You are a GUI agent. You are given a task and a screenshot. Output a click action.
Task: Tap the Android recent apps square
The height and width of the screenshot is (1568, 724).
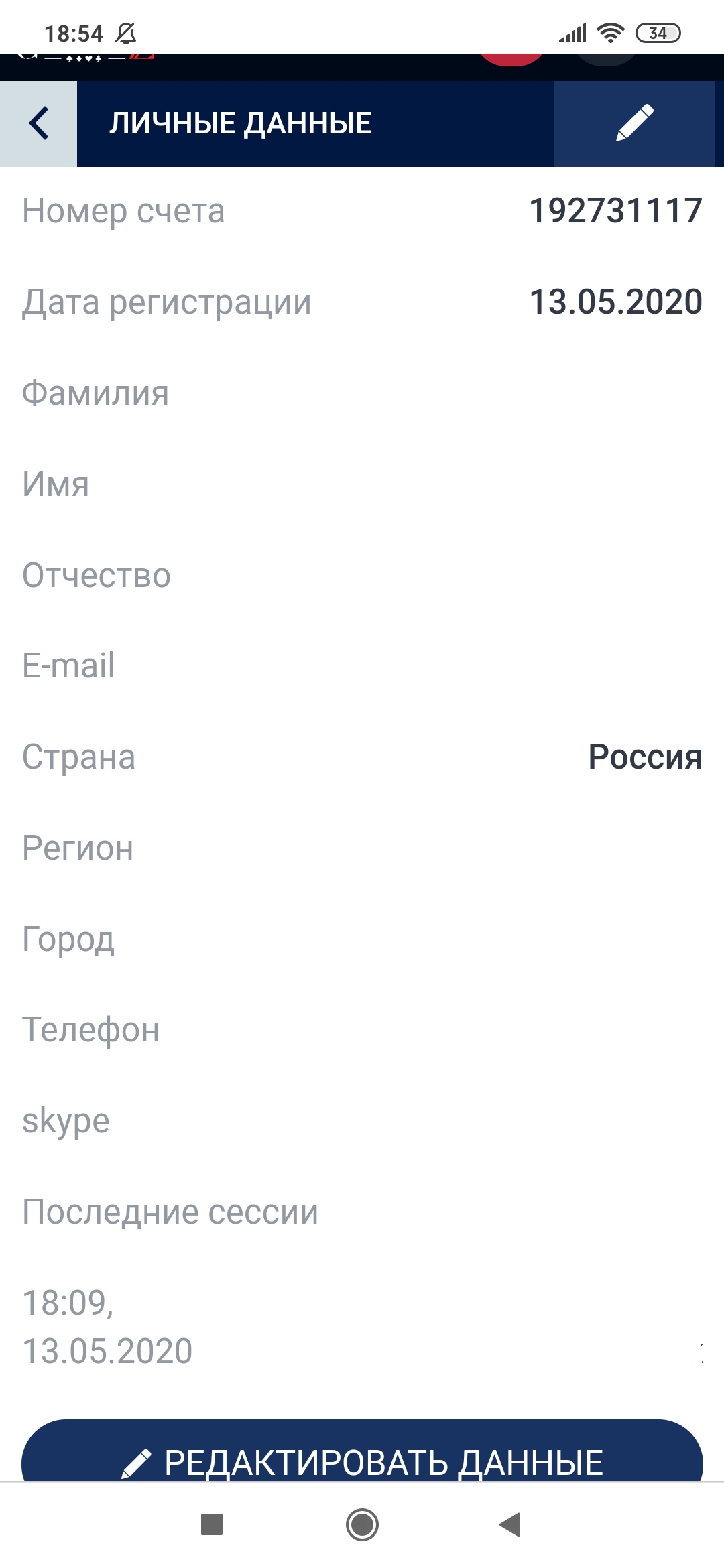(x=212, y=1524)
